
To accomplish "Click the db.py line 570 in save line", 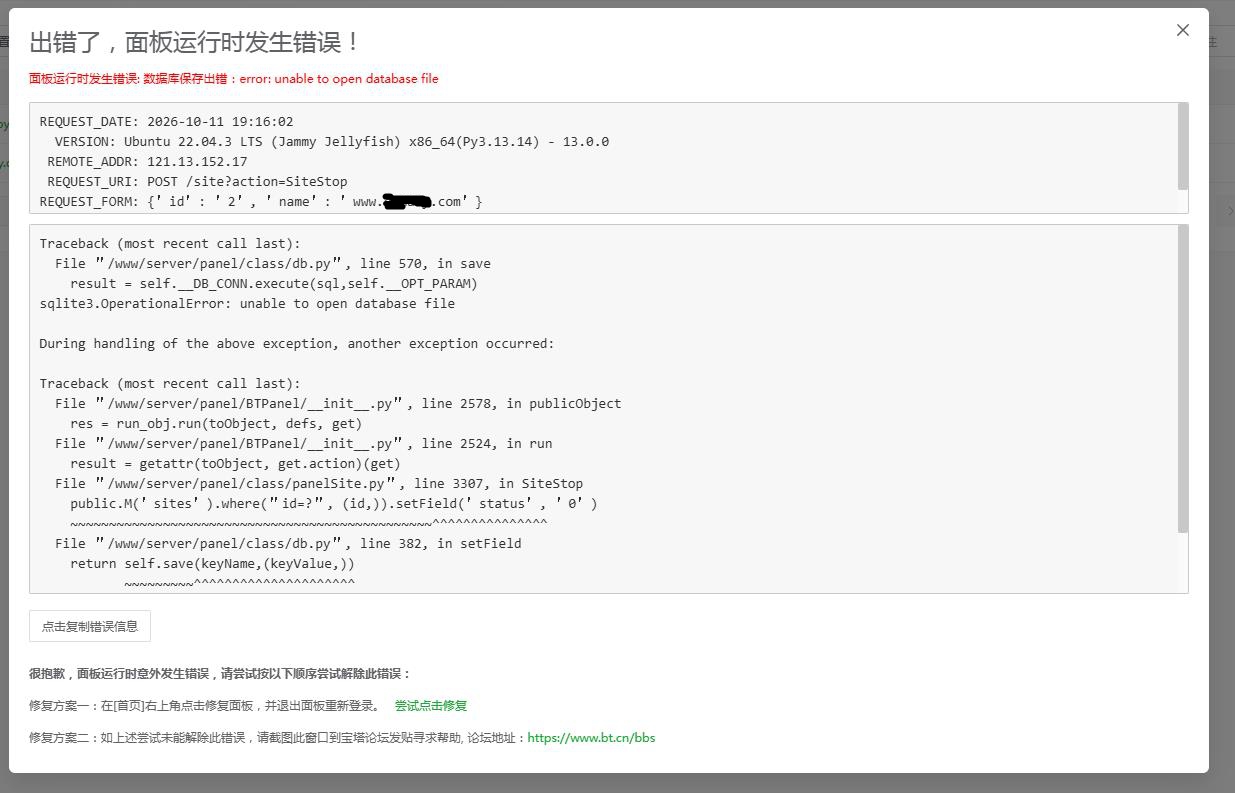I will coord(273,263).
